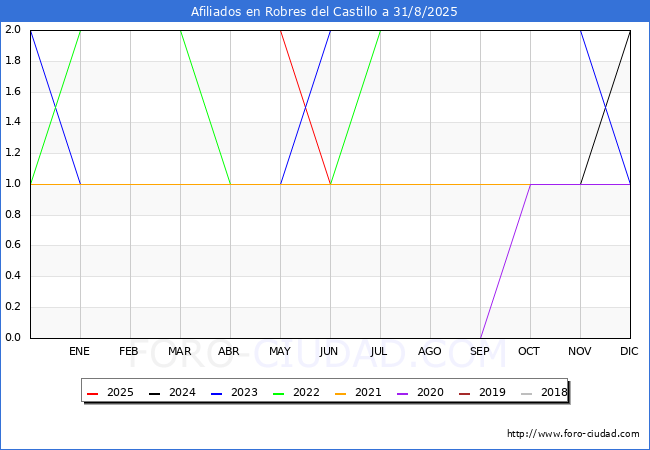Click the 1.6 y-axis value
The image size is (650, 450).
pyautogui.click(x=13, y=91)
